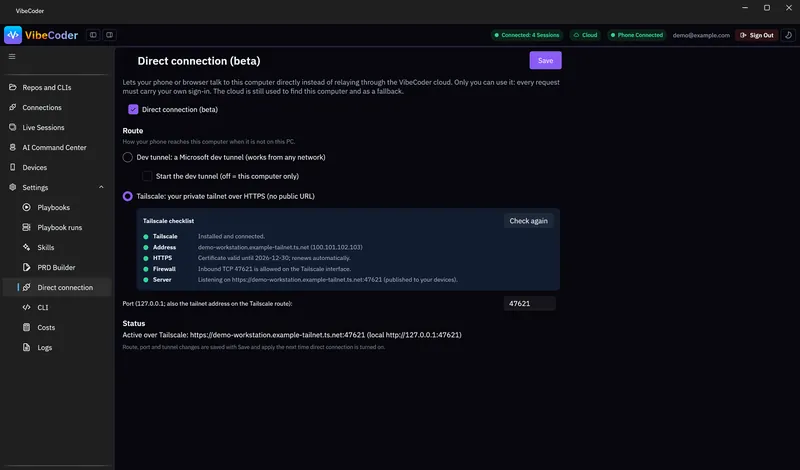The height and width of the screenshot is (470, 800).
Task: Click the note about Save applying route changes
Action: click(x=254, y=347)
